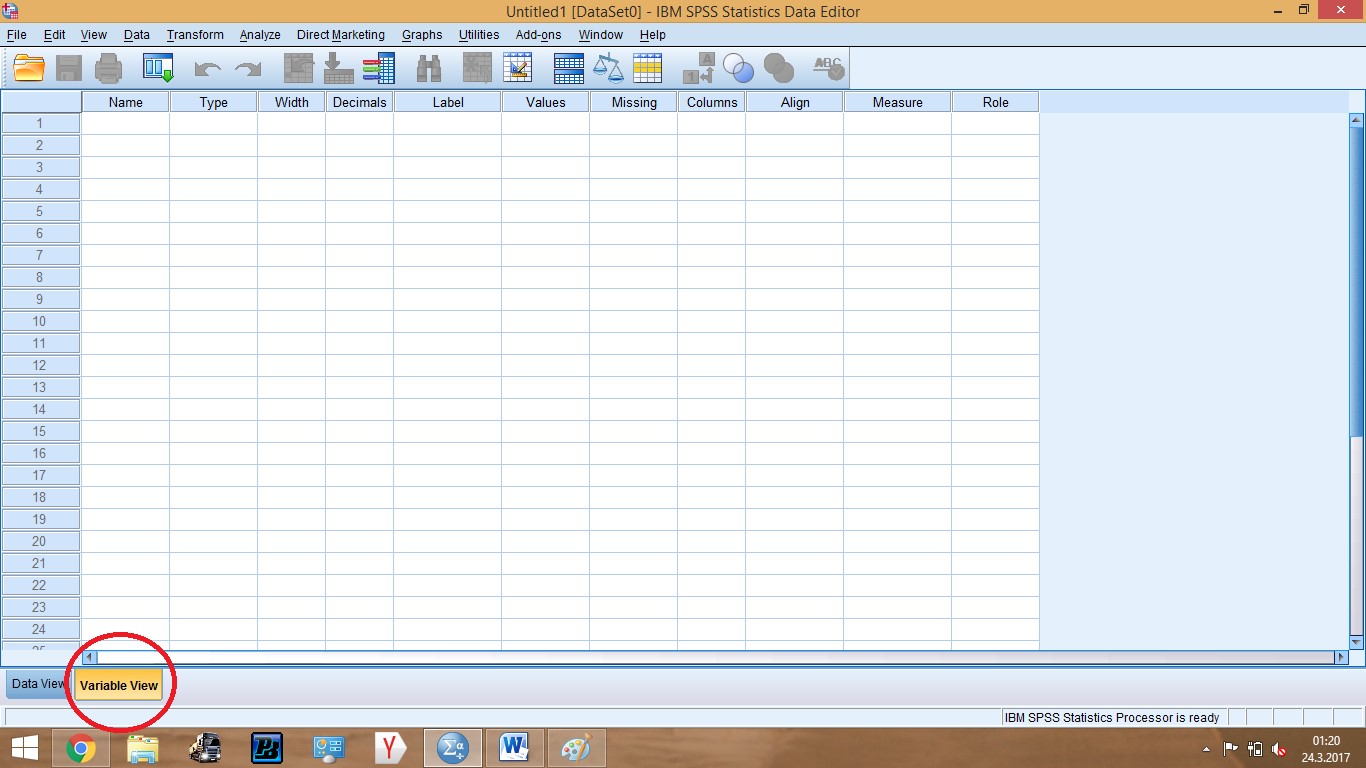Click the Label cell in row 5
1366x768 pixels.
tap(448, 211)
